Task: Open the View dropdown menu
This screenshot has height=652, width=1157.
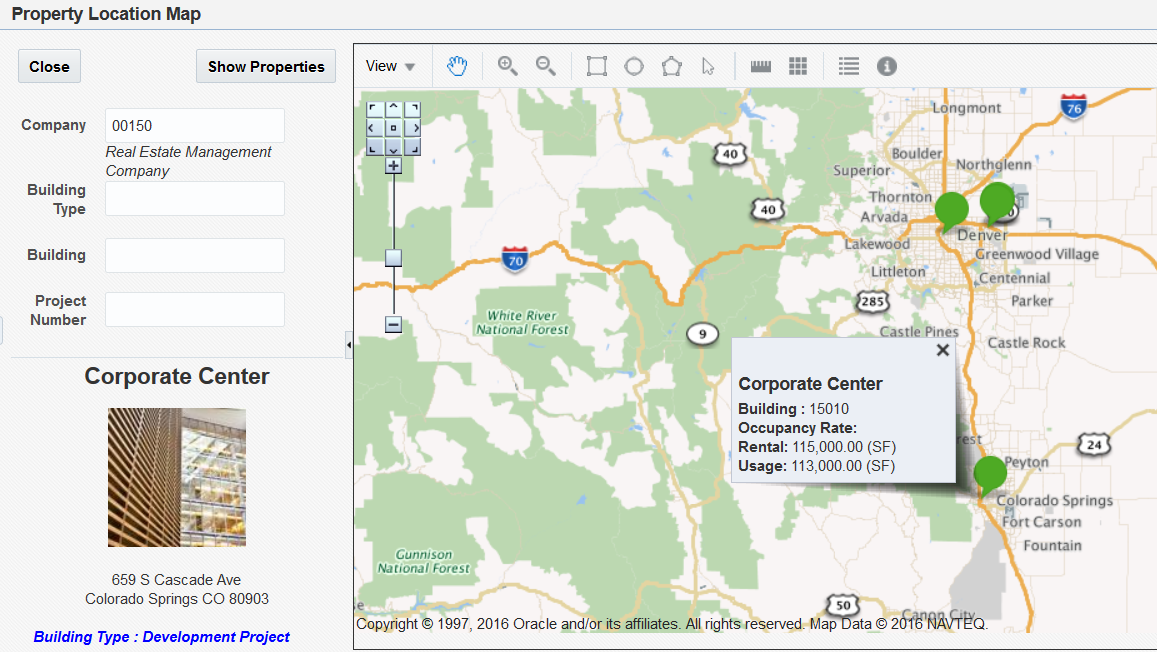Action: 390,66
